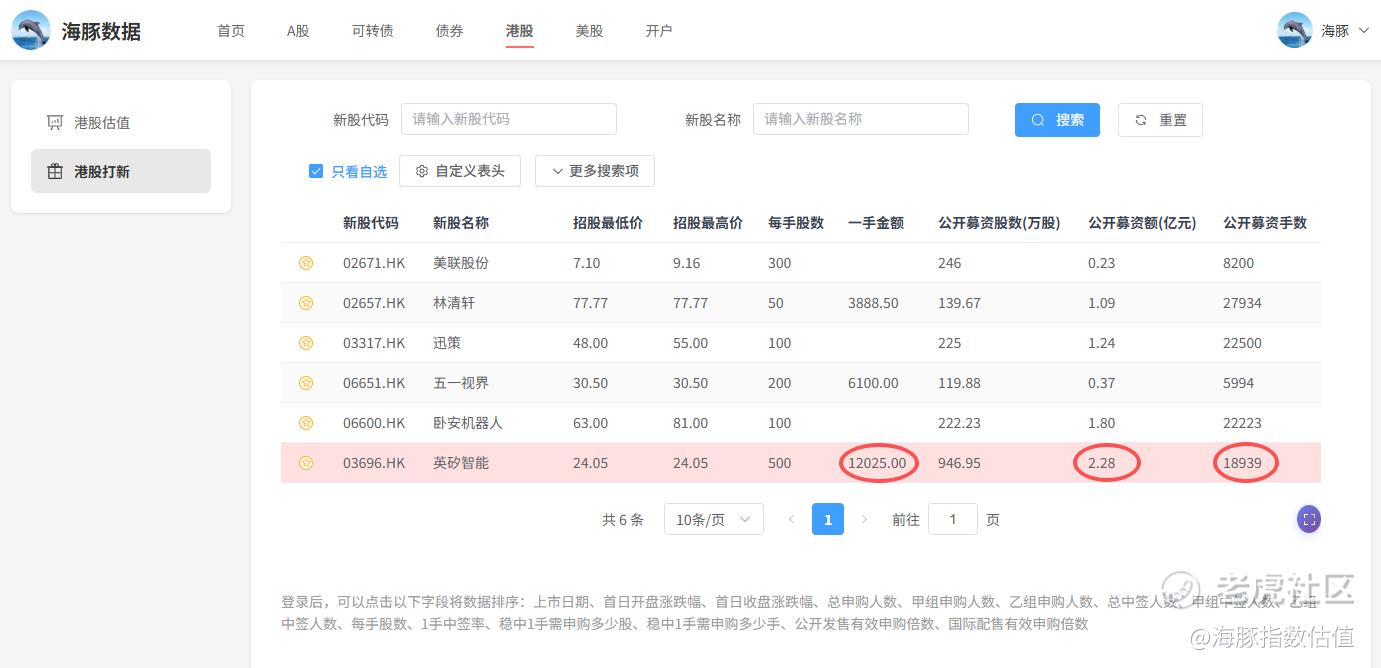Click the 公开募资手数 column header

[1265, 223]
